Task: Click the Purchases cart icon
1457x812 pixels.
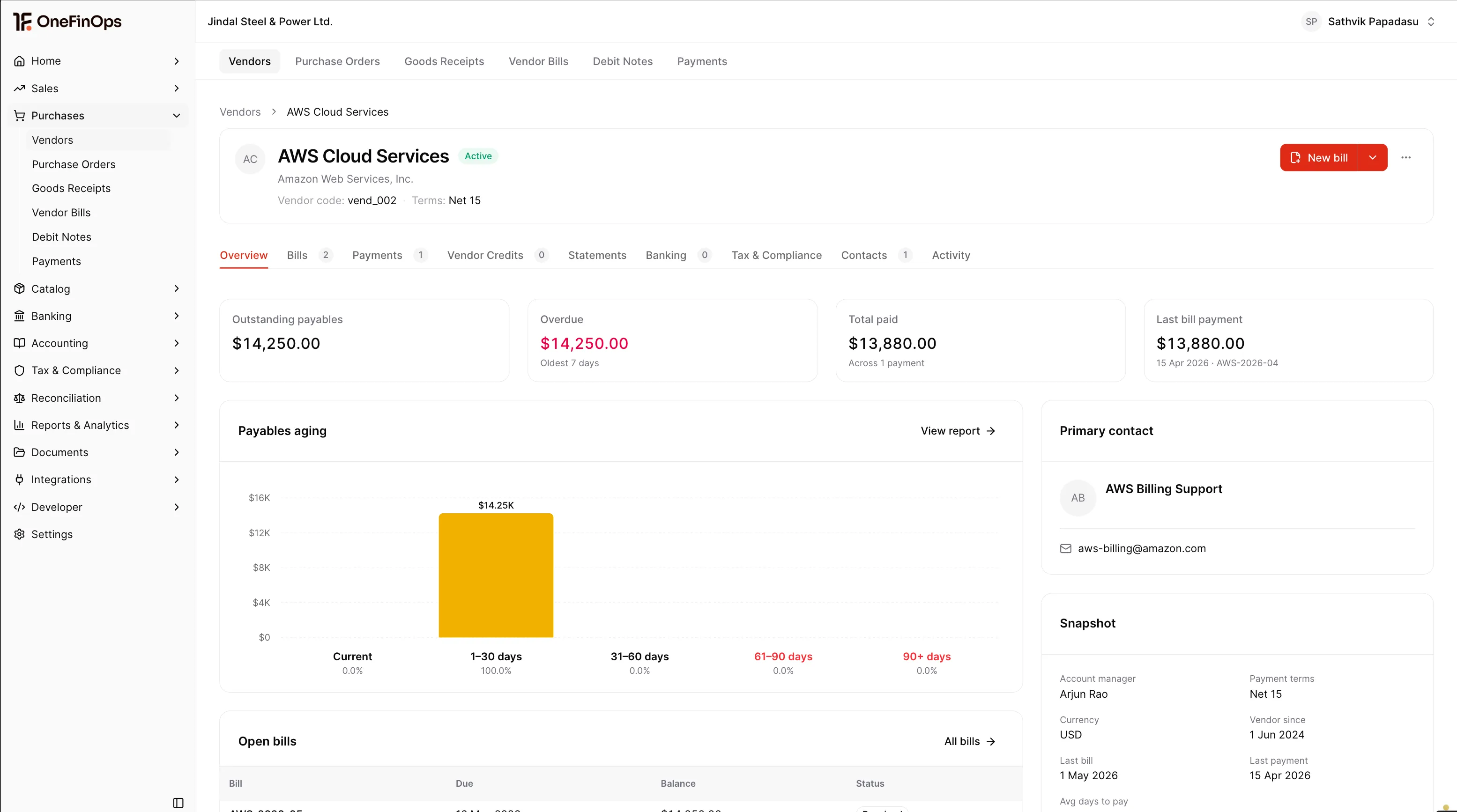Action: click(x=19, y=115)
